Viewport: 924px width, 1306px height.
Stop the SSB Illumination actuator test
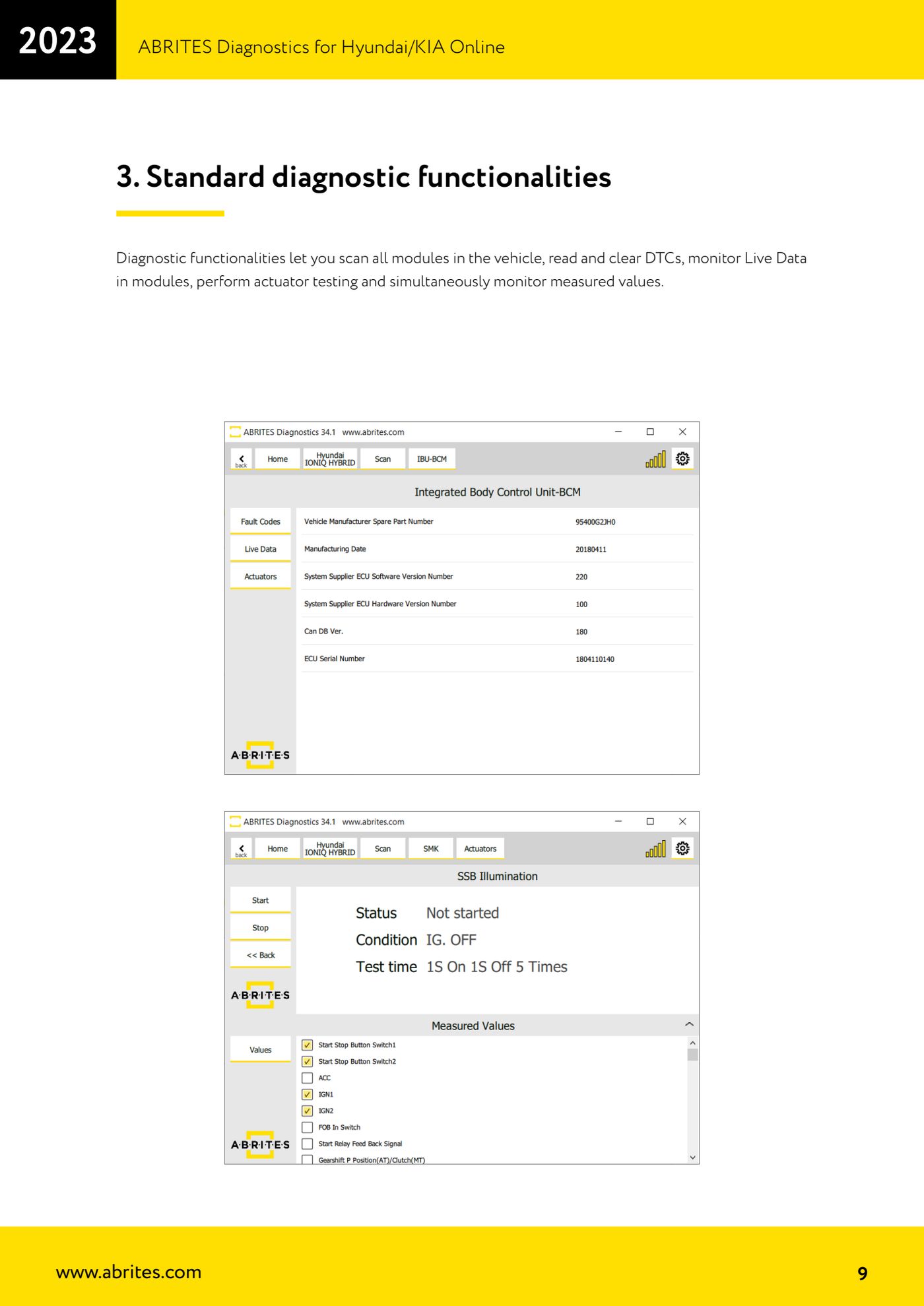[x=261, y=928]
